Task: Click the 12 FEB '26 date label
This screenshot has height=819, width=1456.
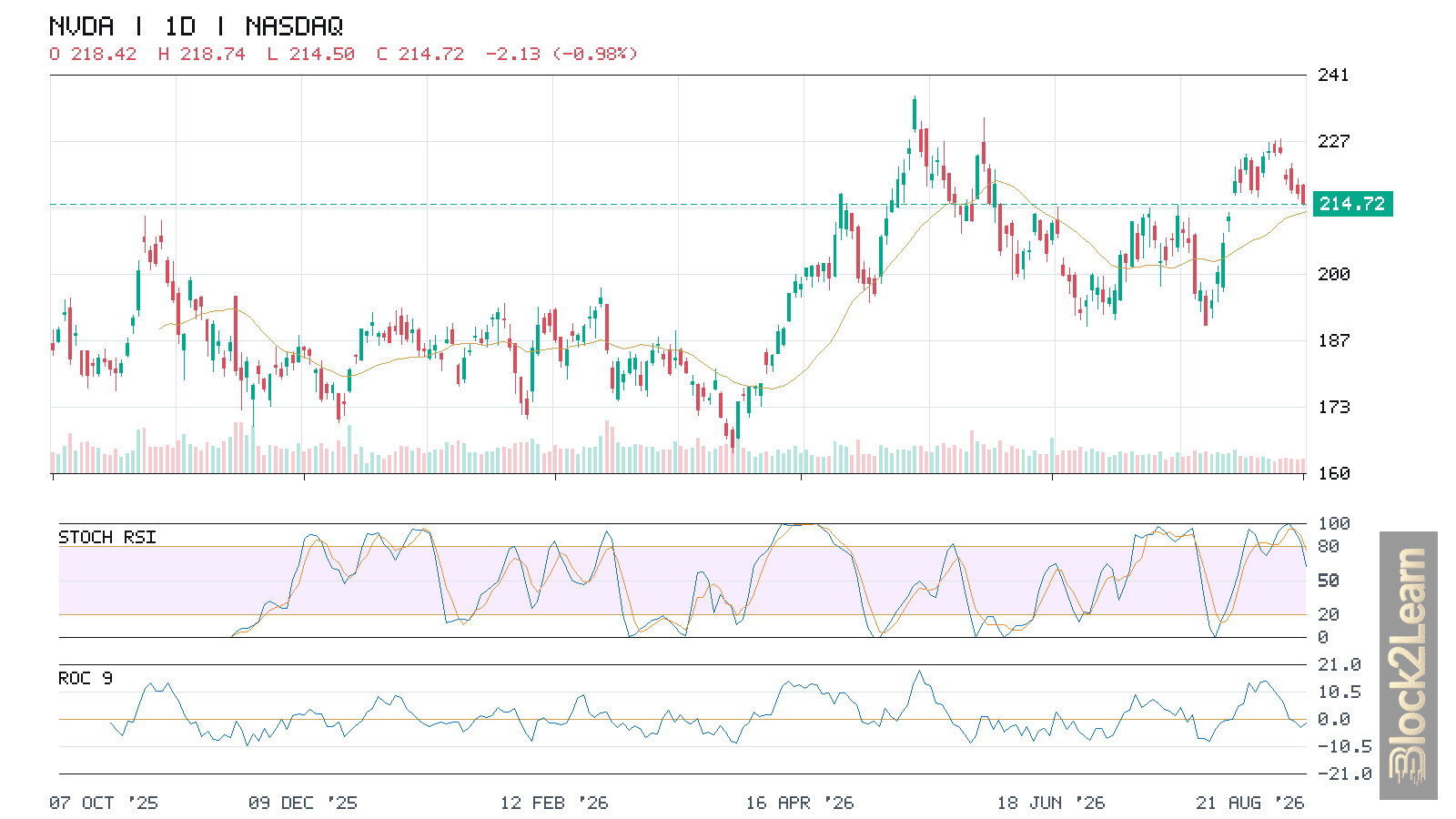Action: coord(554,803)
